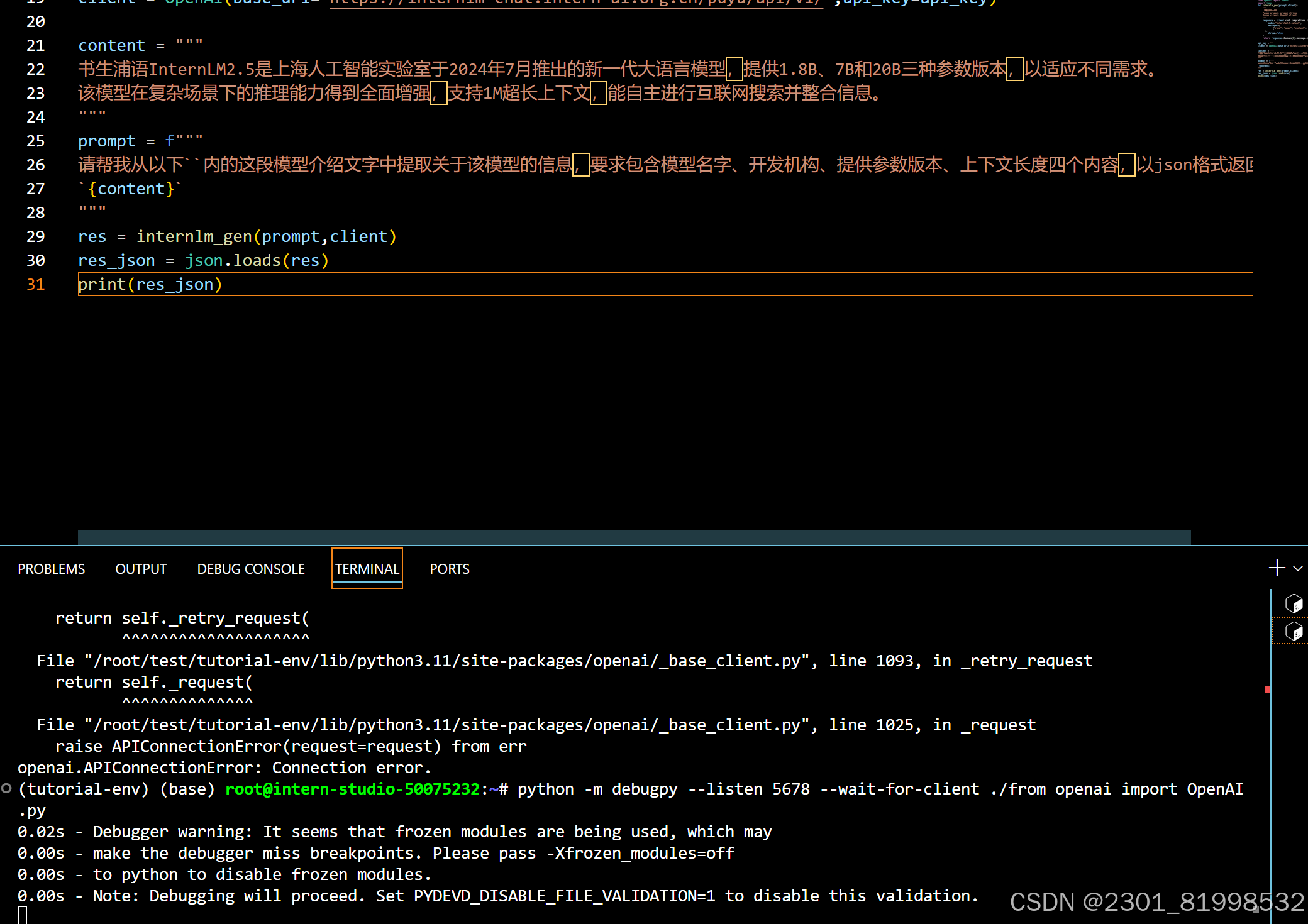The image size is (1308, 924).
Task: Click the internlm_gen function call
Action: 194,236
